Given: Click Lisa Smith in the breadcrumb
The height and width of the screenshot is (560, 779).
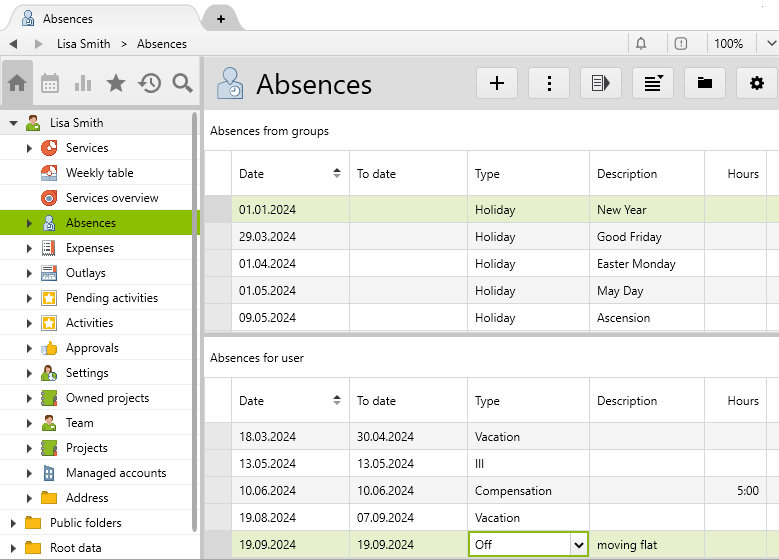Looking at the screenshot, I should [x=84, y=44].
